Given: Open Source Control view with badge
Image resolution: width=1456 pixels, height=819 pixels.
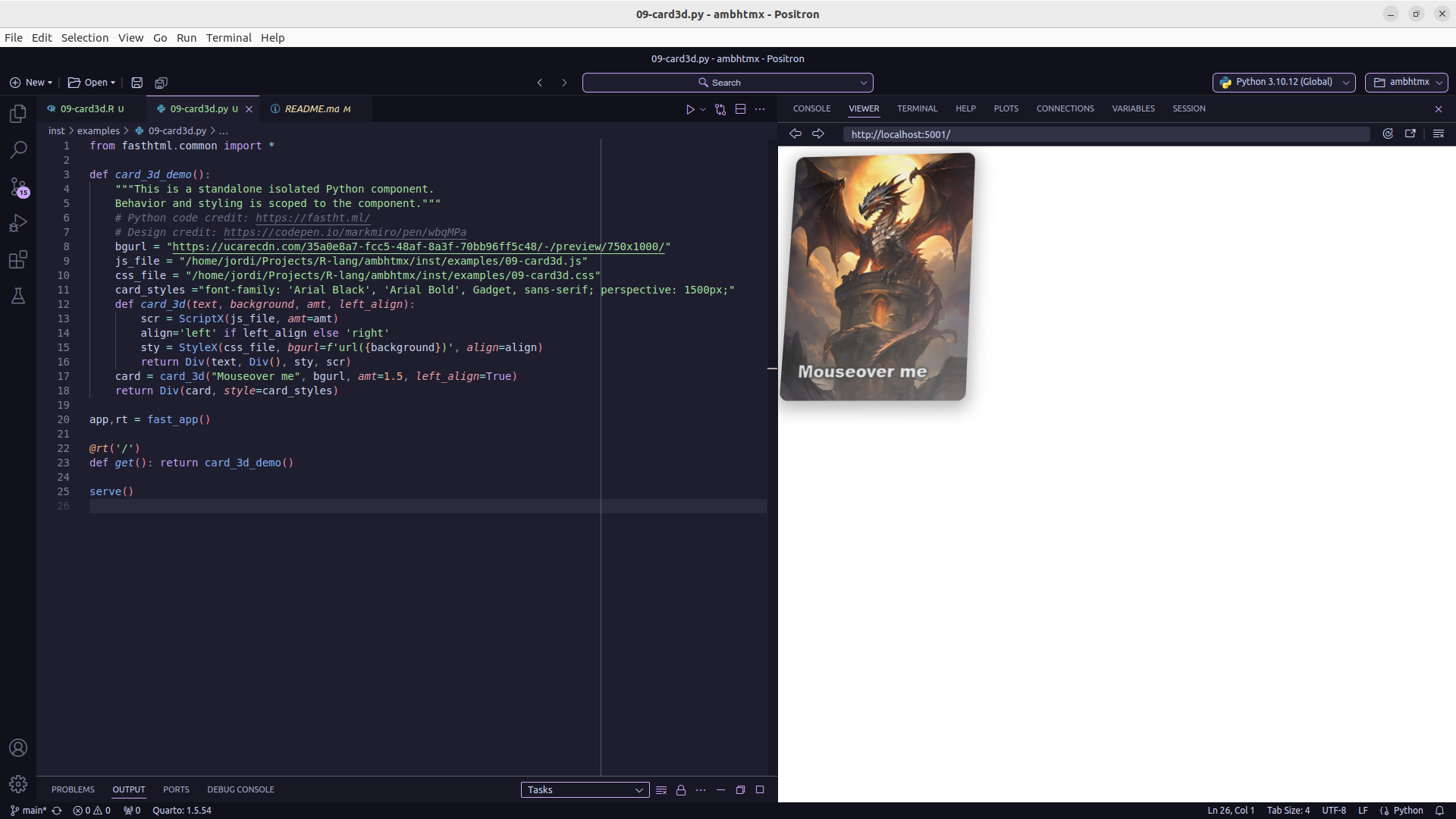Looking at the screenshot, I should pyautogui.click(x=18, y=187).
